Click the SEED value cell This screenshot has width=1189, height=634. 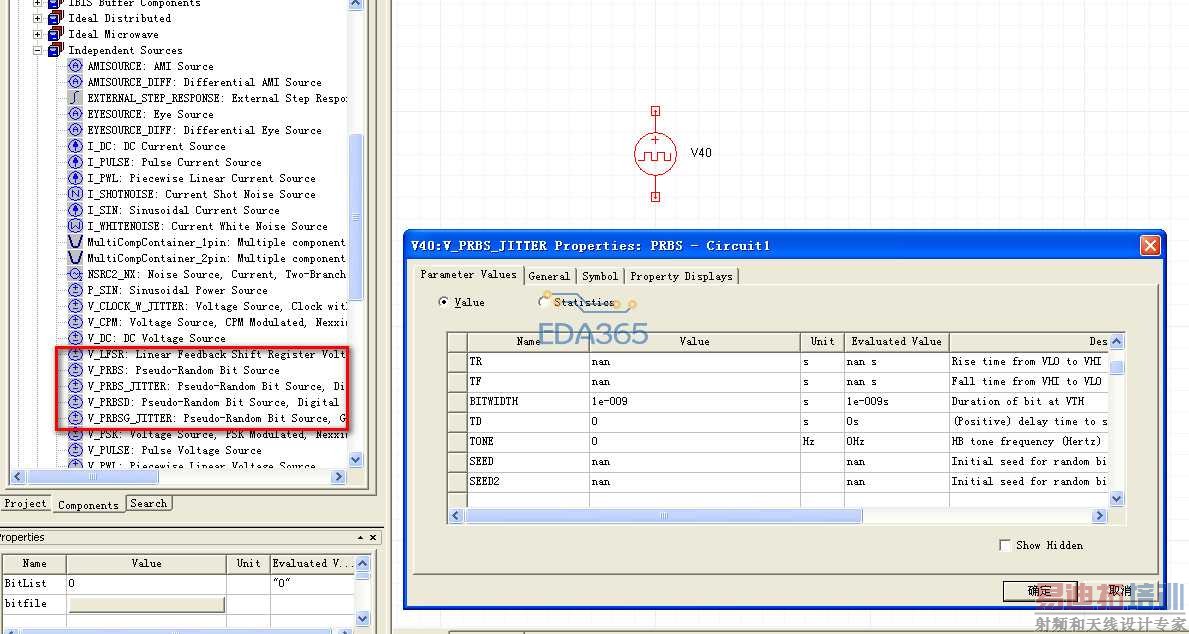(695, 461)
